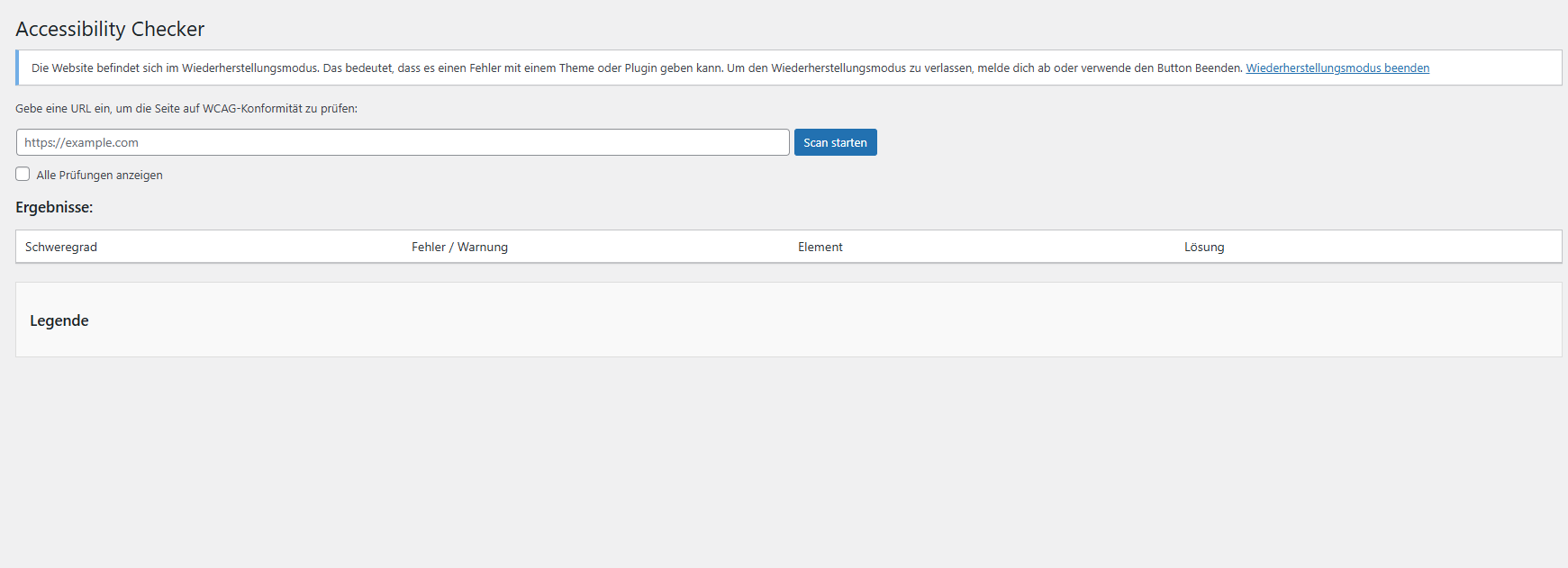Enable the Alle Prüfungen anzeigen checkbox
Image resolution: width=1568 pixels, height=568 pixels.
[23, 175]
